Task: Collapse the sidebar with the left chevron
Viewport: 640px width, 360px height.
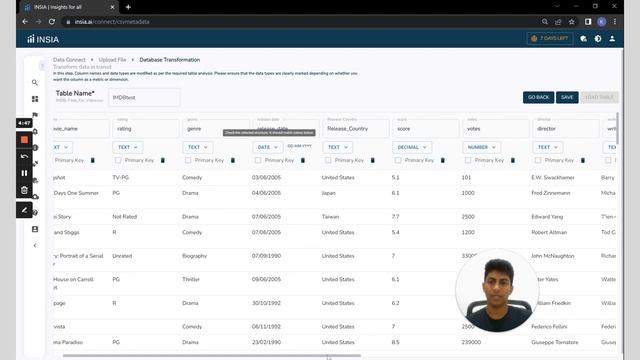Action: (x=35, y=245)
